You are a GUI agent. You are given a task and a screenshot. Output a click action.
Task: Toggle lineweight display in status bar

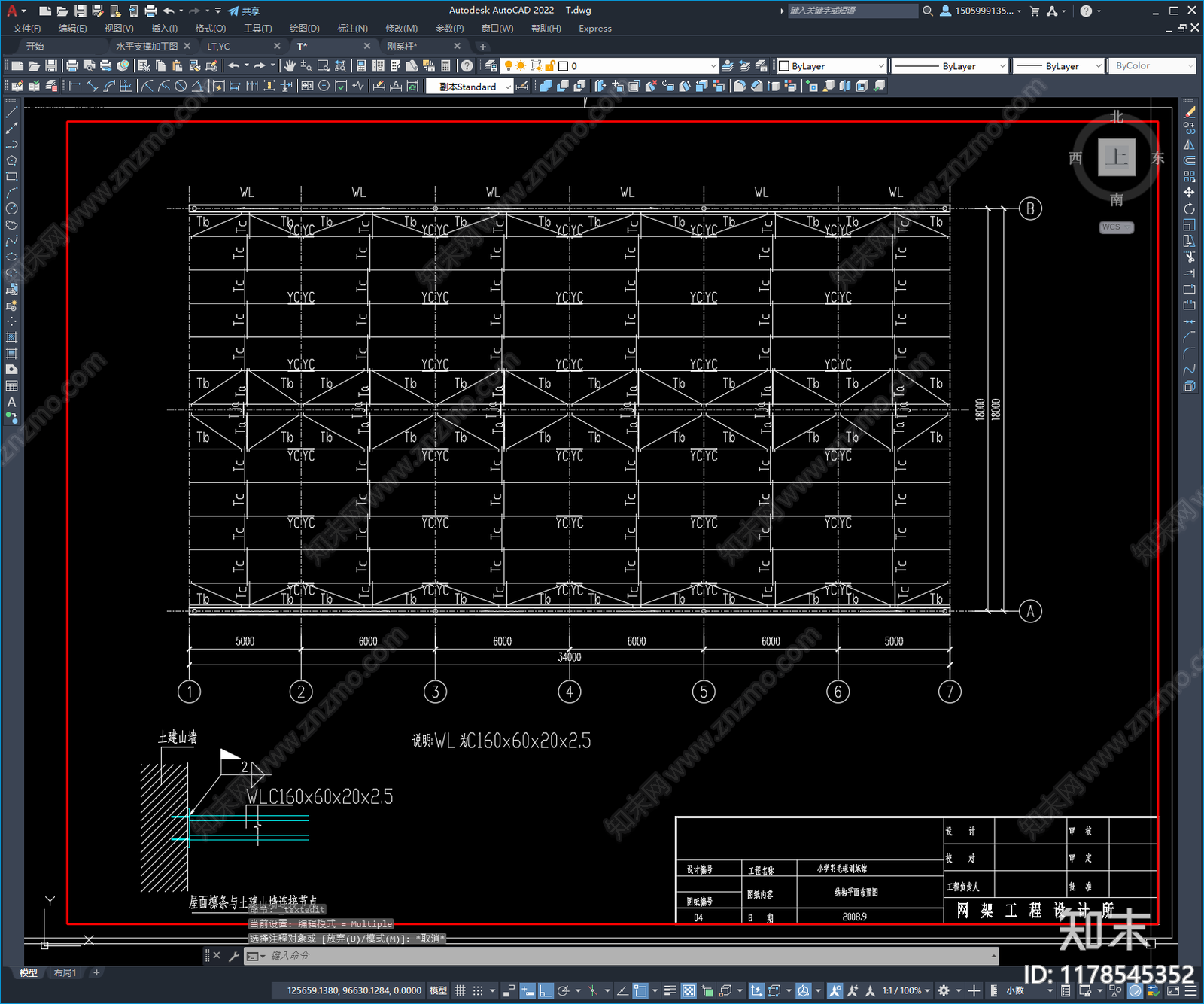(x=670, y=990)
